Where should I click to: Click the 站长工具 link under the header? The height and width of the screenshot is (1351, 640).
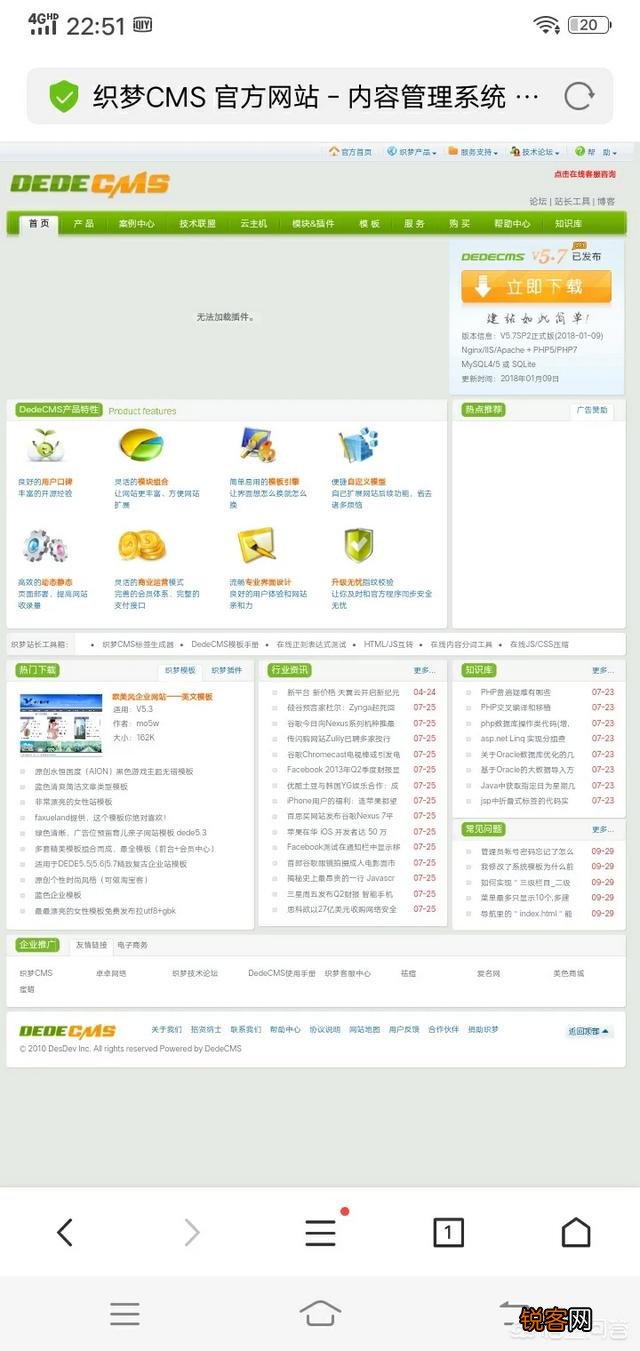click(573, 201)
